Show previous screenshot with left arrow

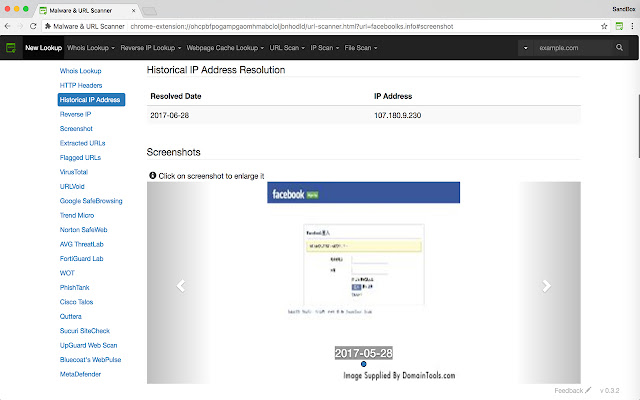(x=181, y=286)
